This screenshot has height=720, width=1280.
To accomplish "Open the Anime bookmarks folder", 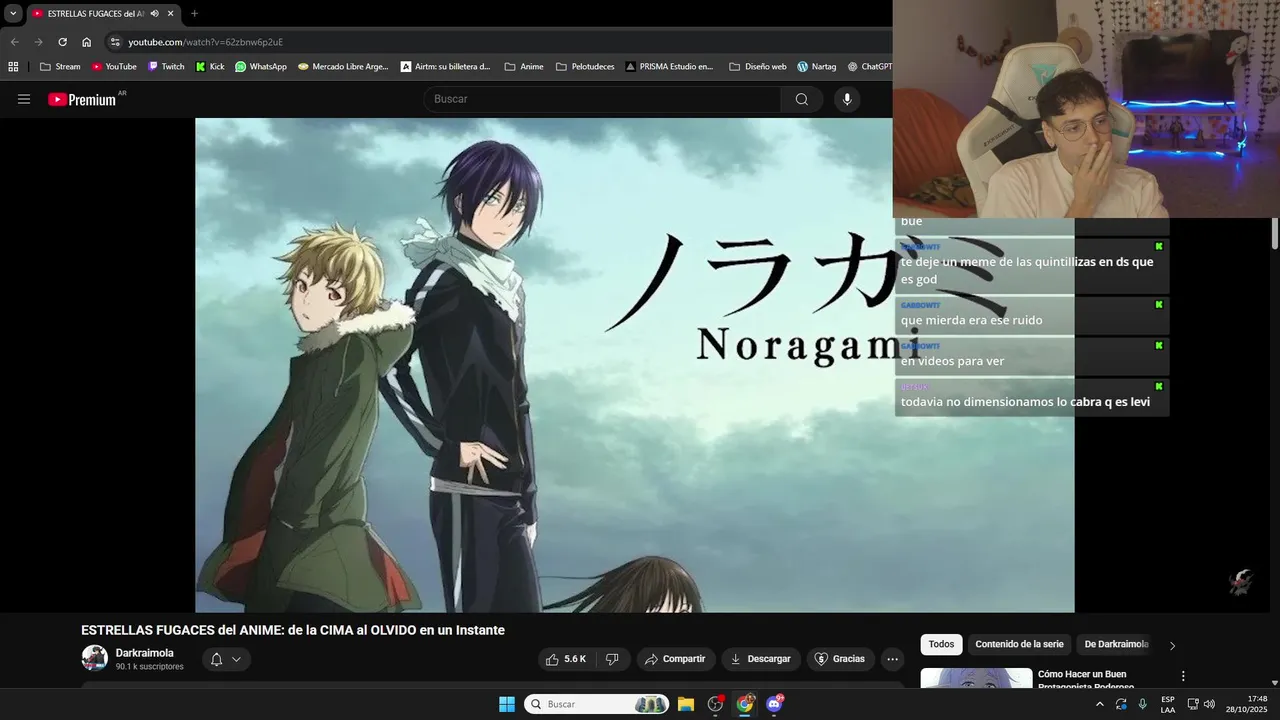I will tap(524, 67).
